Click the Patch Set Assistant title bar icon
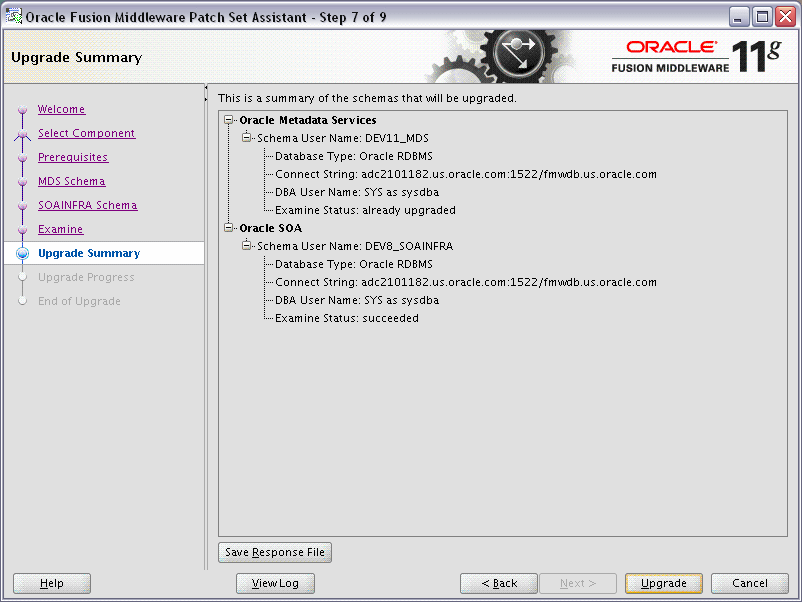 [x=14, y=16]
